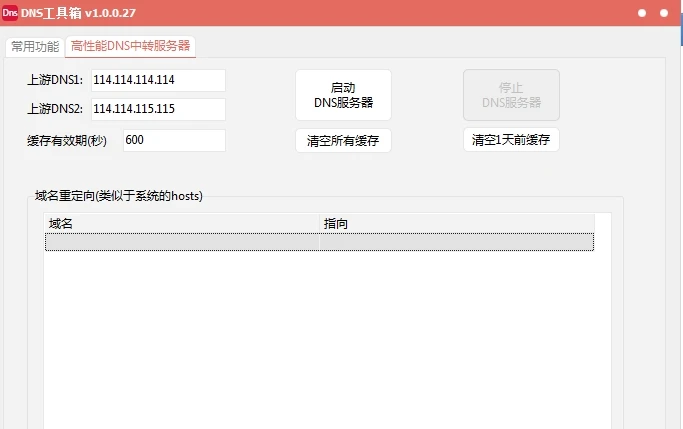Edit the 缓存有效期(秒) value field
The height and width of the screenshot is (429, 683).
[x=173, y=141]
